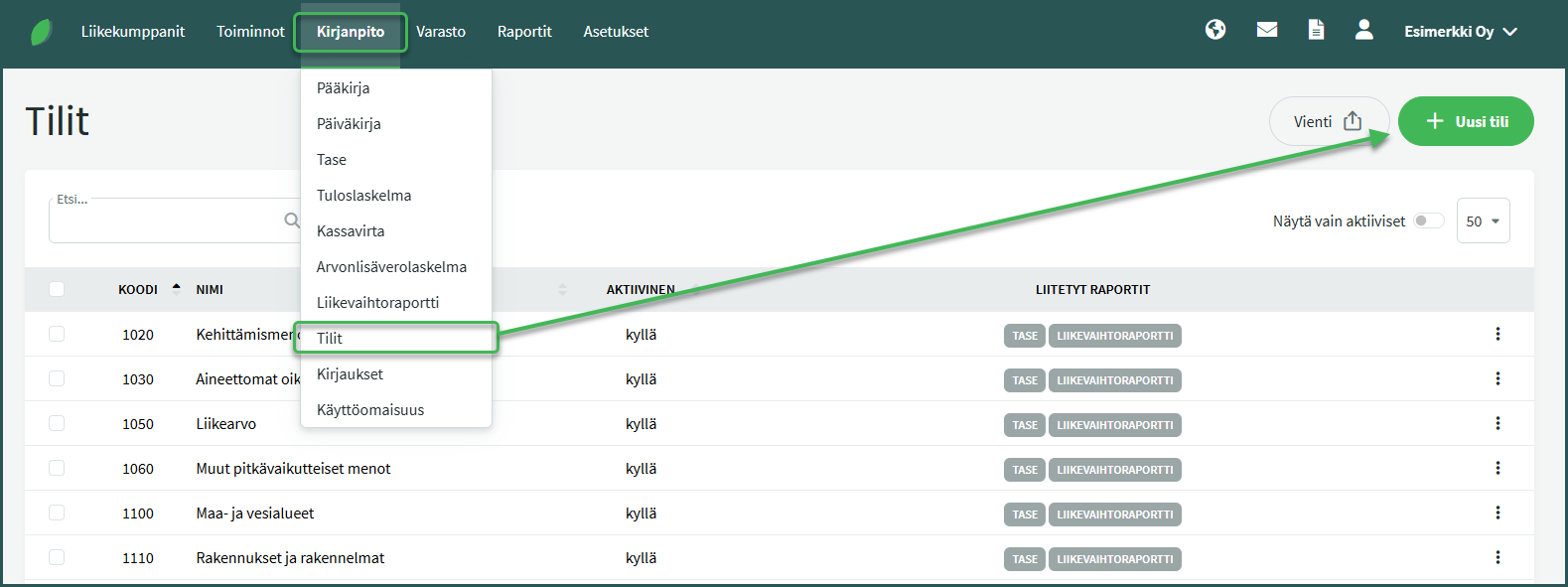Tick the checkbox for account 1060
Viewport: 1568px width, 587px height.
click(x=57, y=469)
